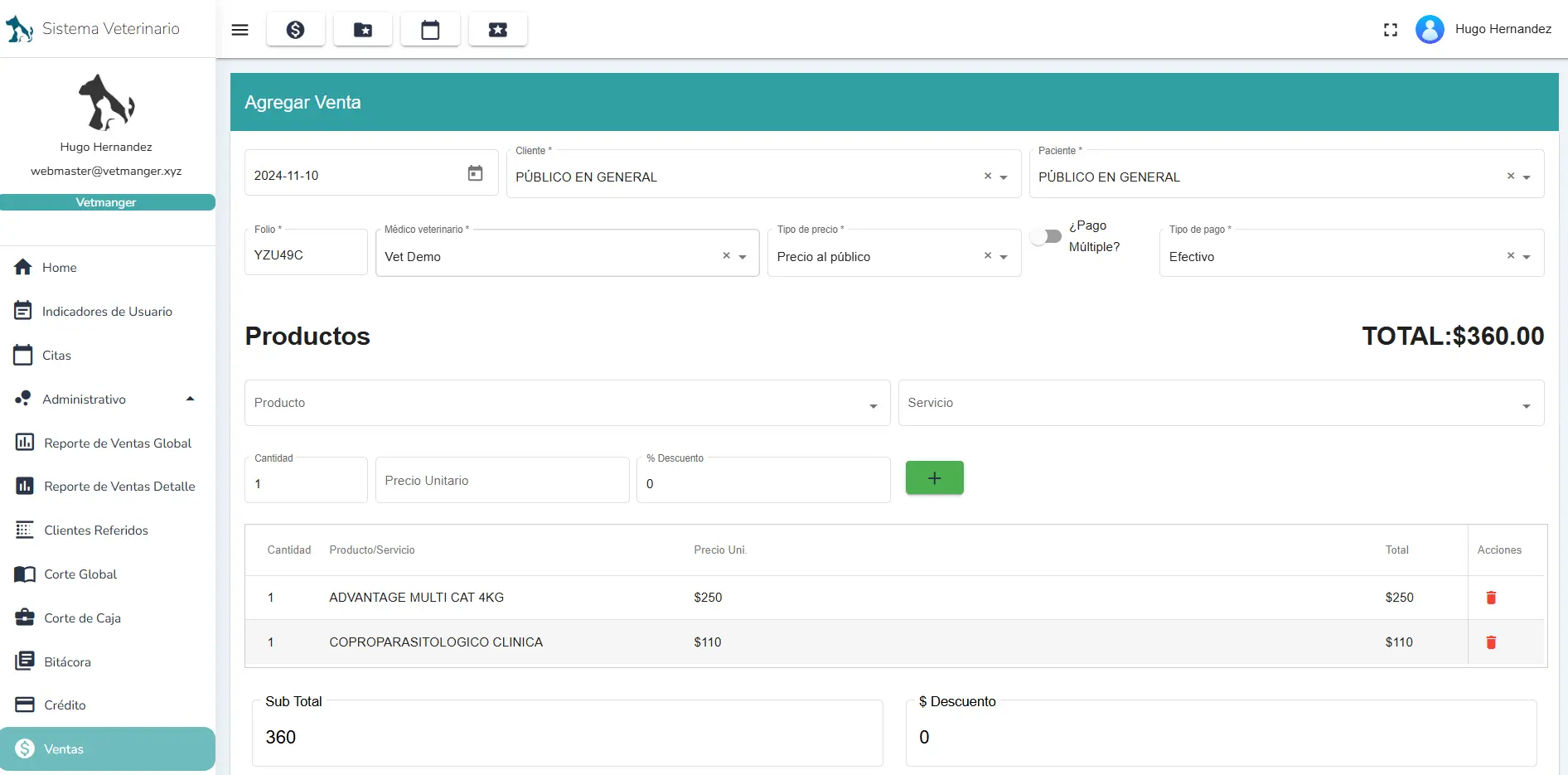Open the Producto dropdown
The width and height of the screenshot is (1568, 775).
[567, 403]
